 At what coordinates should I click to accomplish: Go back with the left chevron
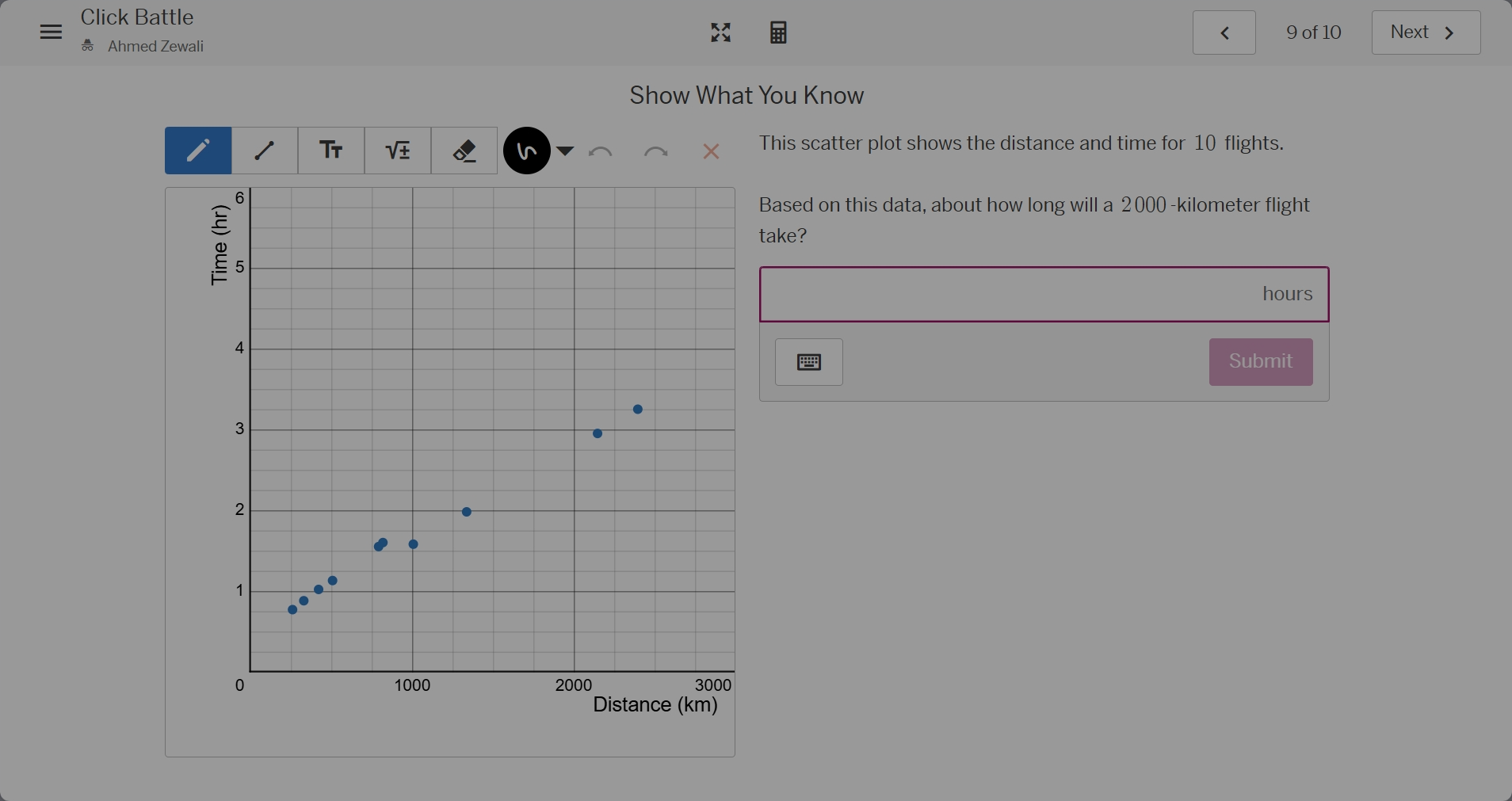[1223, 32]
